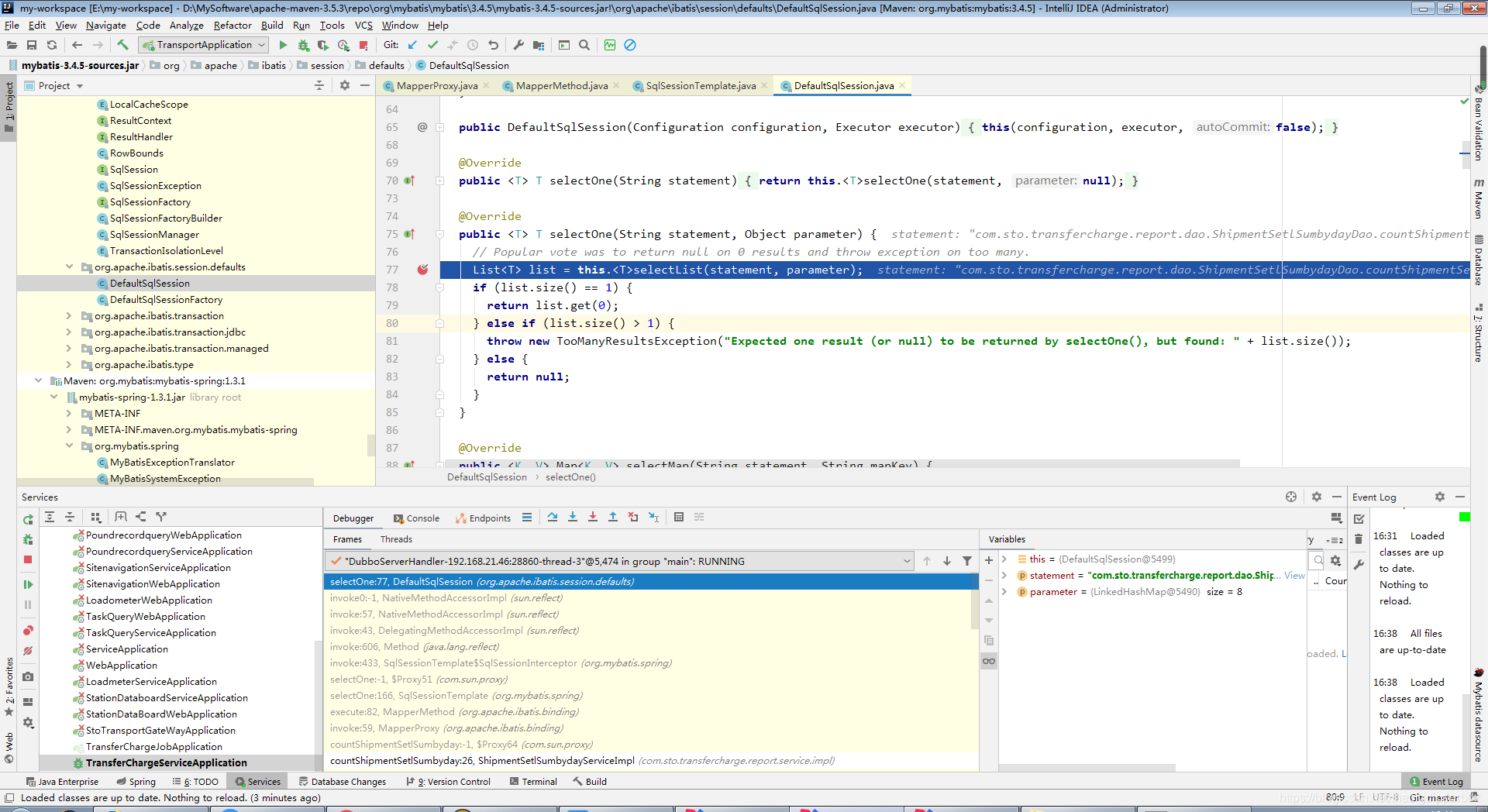Toggle the Bean Validation side tool window

point(1479,124)
